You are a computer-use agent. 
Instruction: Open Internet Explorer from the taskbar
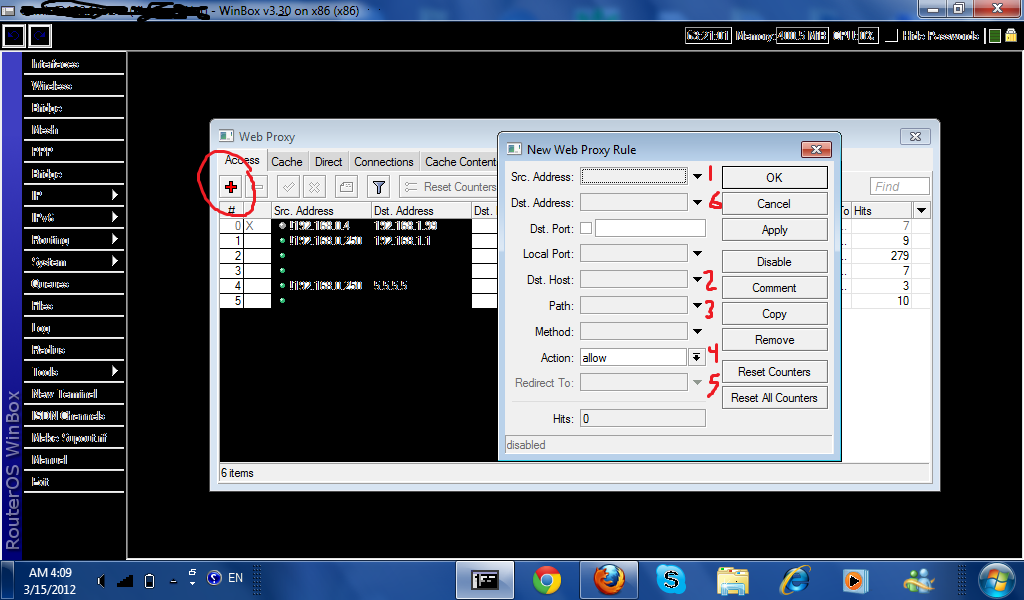click(795, 580)
